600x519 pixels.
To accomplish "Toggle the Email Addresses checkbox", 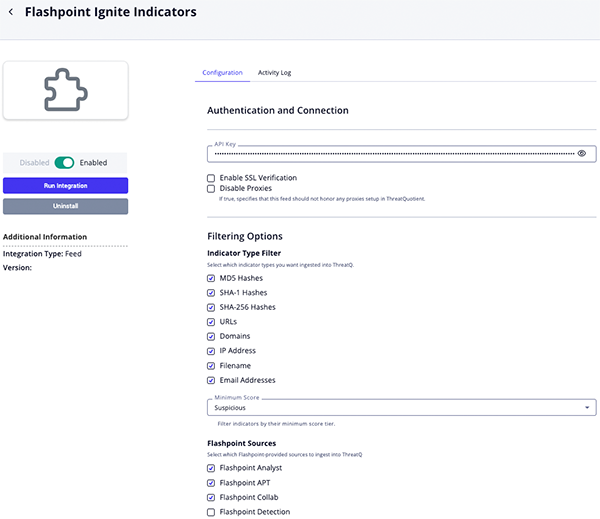I will pos(211,380).
